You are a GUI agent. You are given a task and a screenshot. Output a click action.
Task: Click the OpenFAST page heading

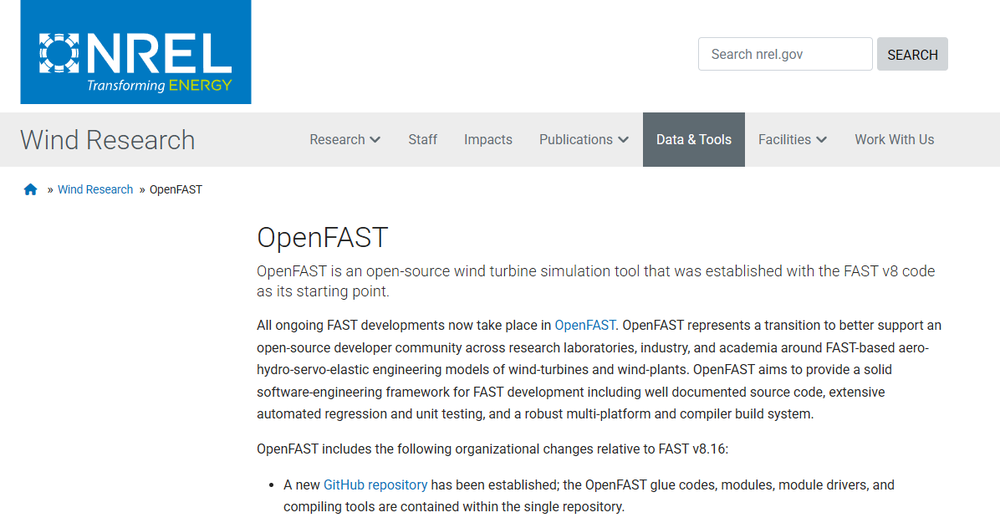[322, 238]
